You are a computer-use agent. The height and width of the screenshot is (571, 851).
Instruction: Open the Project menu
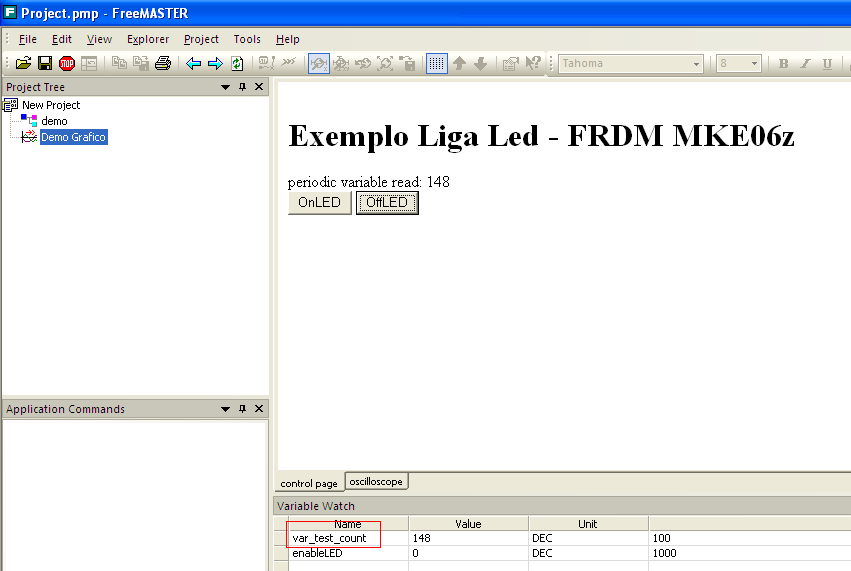click(201, 39)
